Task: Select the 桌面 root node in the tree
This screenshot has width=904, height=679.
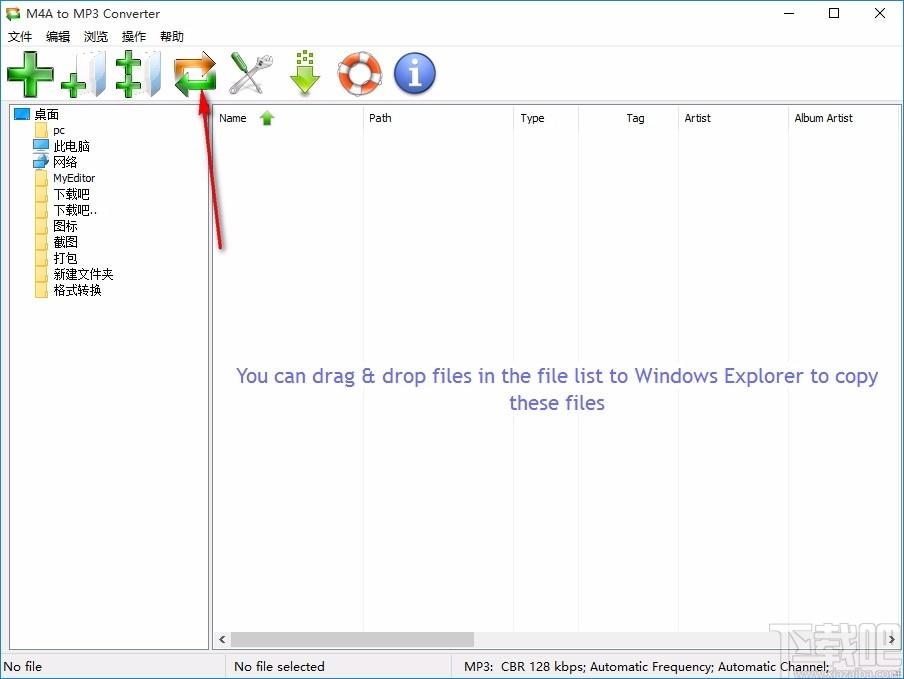Action: pos(46,114)
